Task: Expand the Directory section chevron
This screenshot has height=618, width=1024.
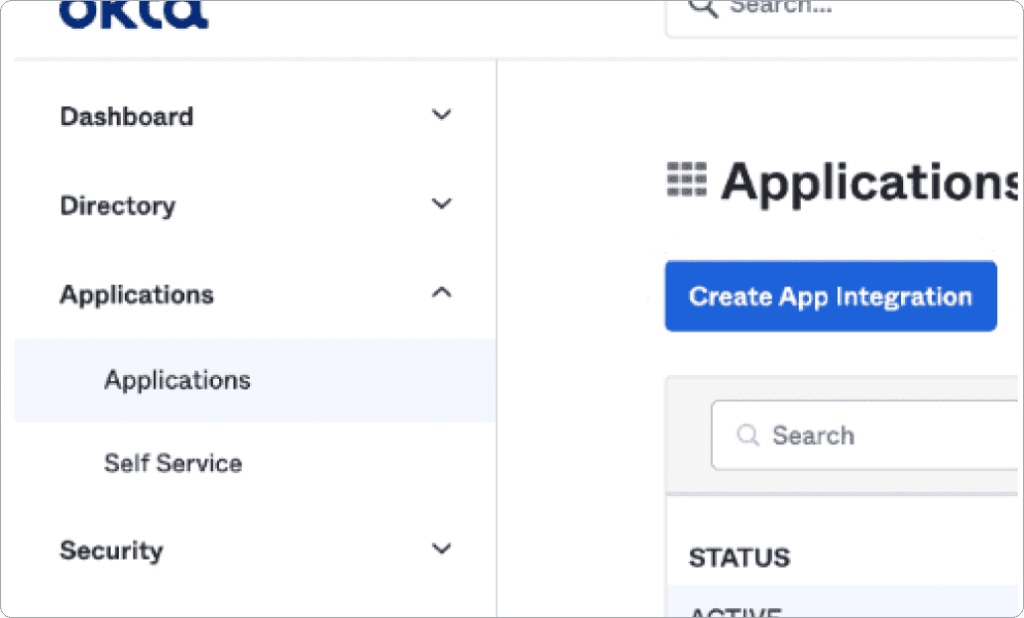Action: tap(441, 204)
